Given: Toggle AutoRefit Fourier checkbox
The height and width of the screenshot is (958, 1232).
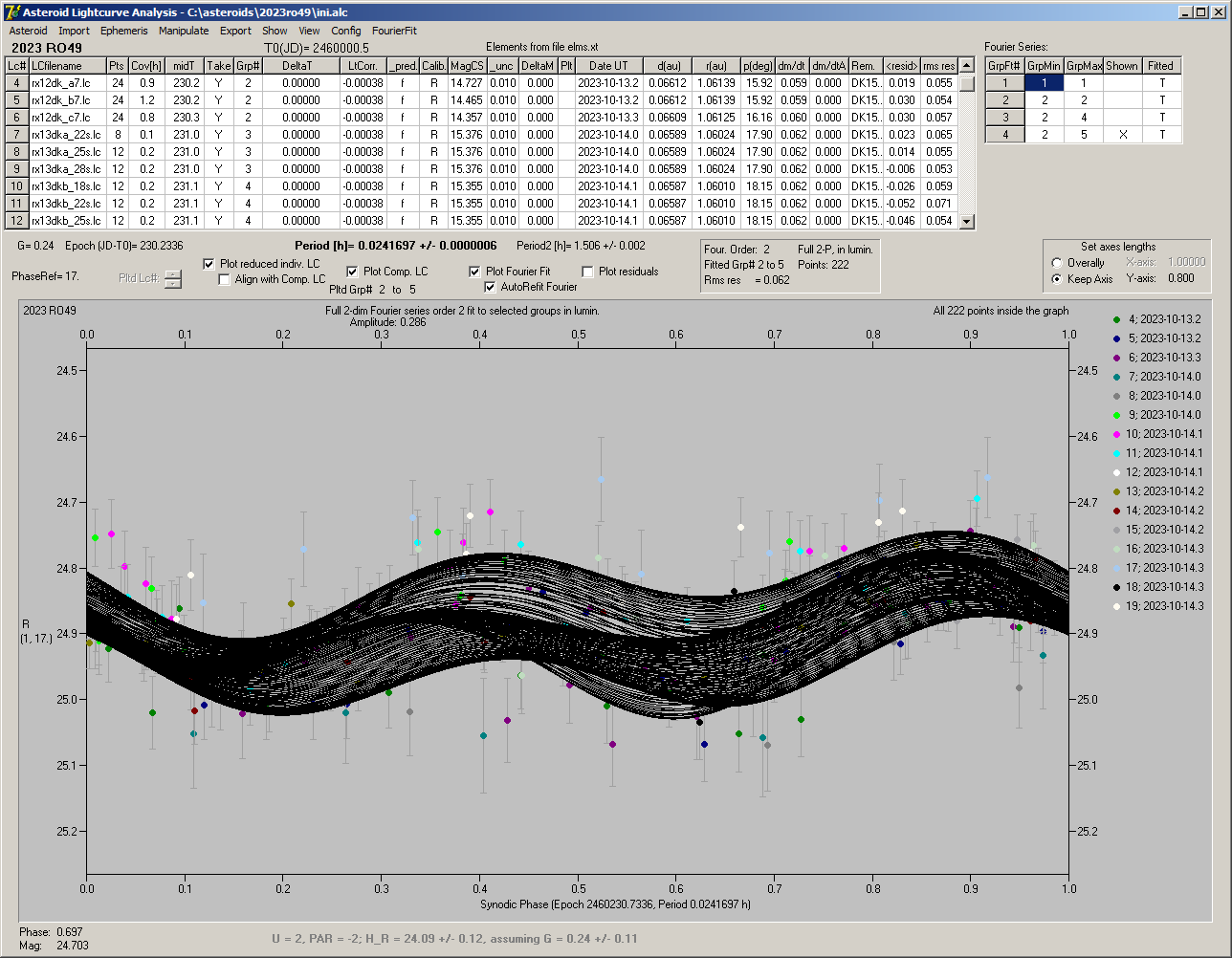Looking at the screenshot, I should coord(490,287).
